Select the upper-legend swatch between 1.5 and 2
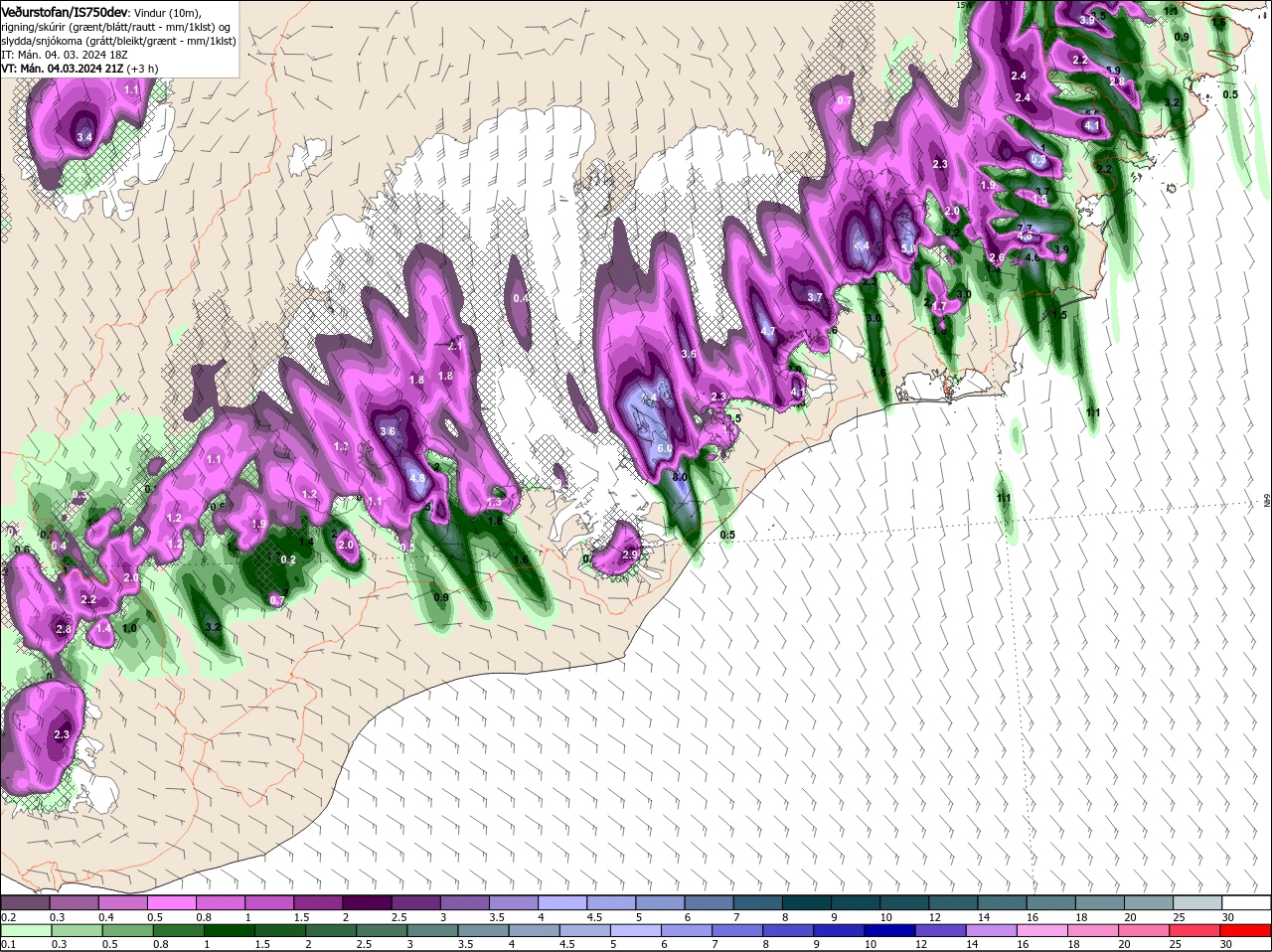The height and width of the screenshot is (952, 1272). pyautogui.click(x=318, y=902)
